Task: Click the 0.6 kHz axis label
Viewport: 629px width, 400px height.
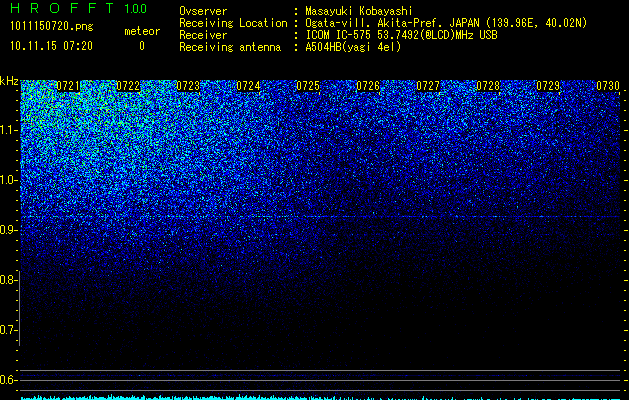Action: (8, 380)
